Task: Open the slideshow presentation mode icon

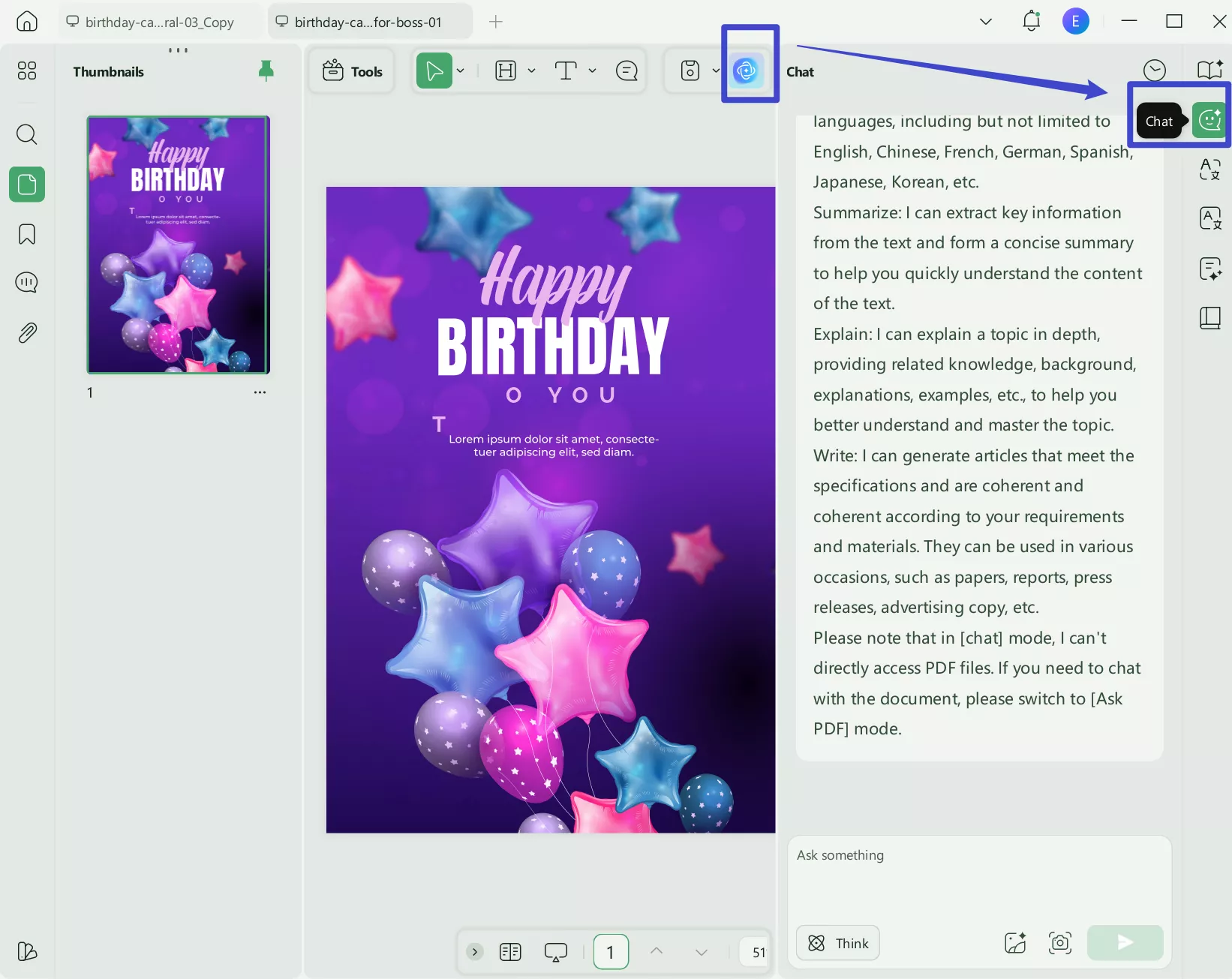Action: click(555, 951)
